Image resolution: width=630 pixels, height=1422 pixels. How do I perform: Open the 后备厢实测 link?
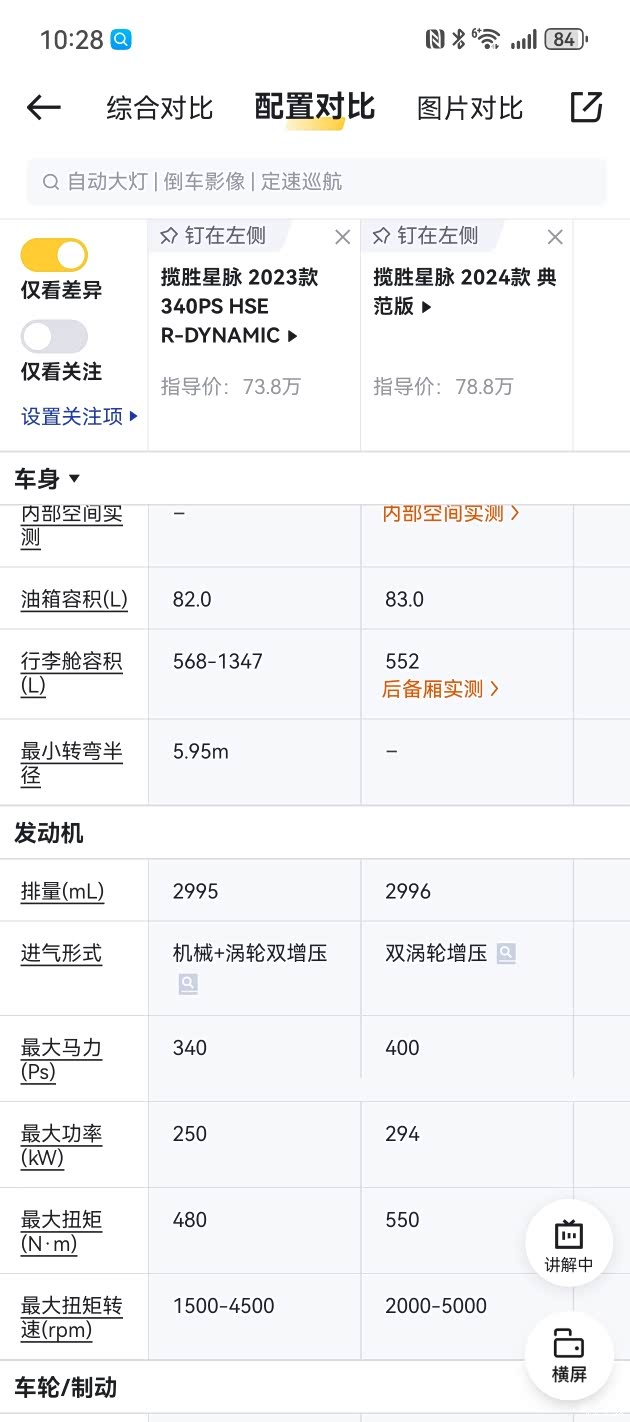coord(440,689)
